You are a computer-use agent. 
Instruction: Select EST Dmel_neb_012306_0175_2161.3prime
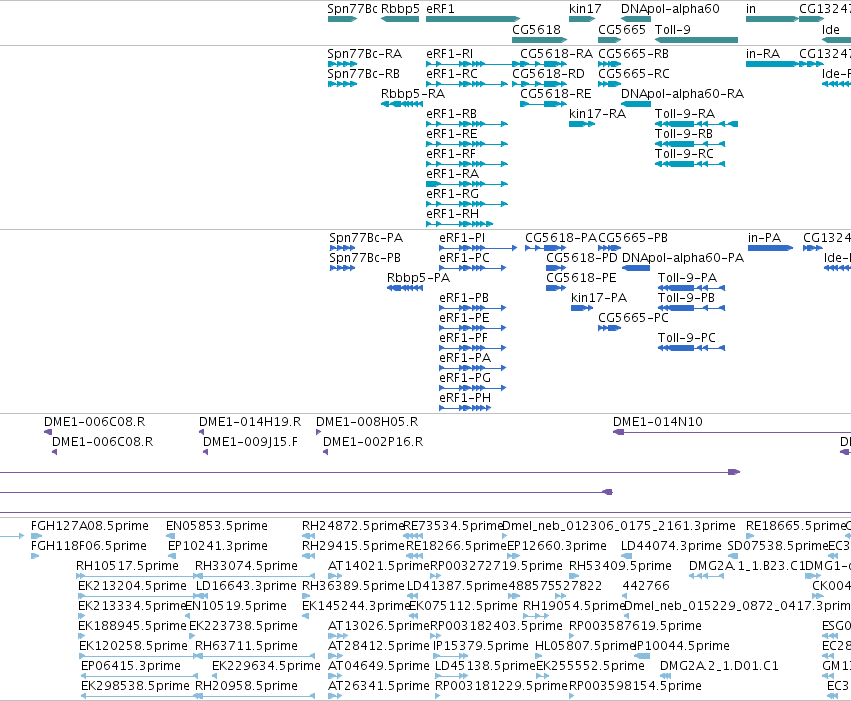pos(619,526)
